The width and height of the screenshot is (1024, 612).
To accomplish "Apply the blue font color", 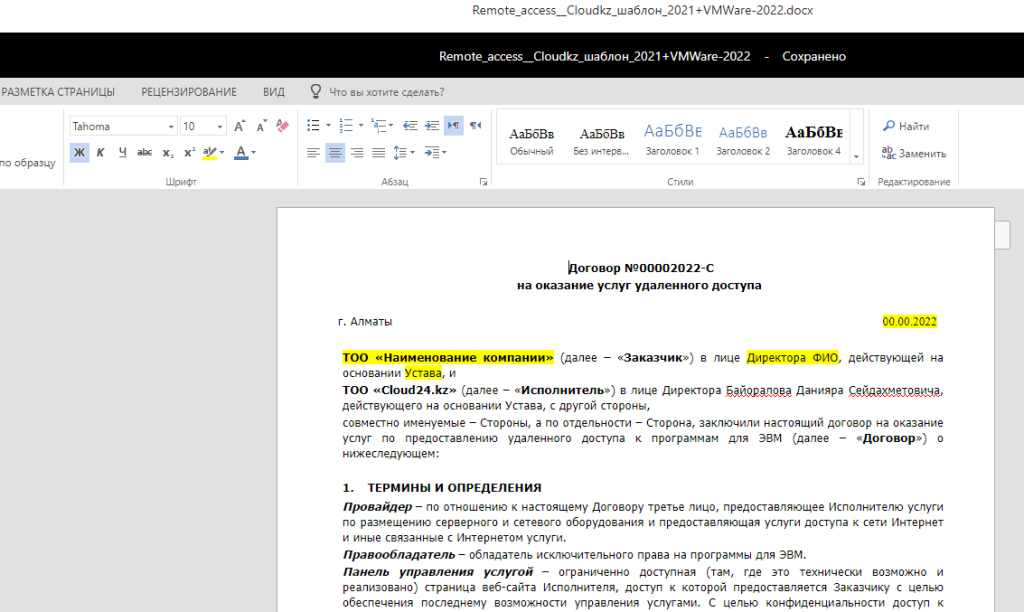I will (241, 153).
